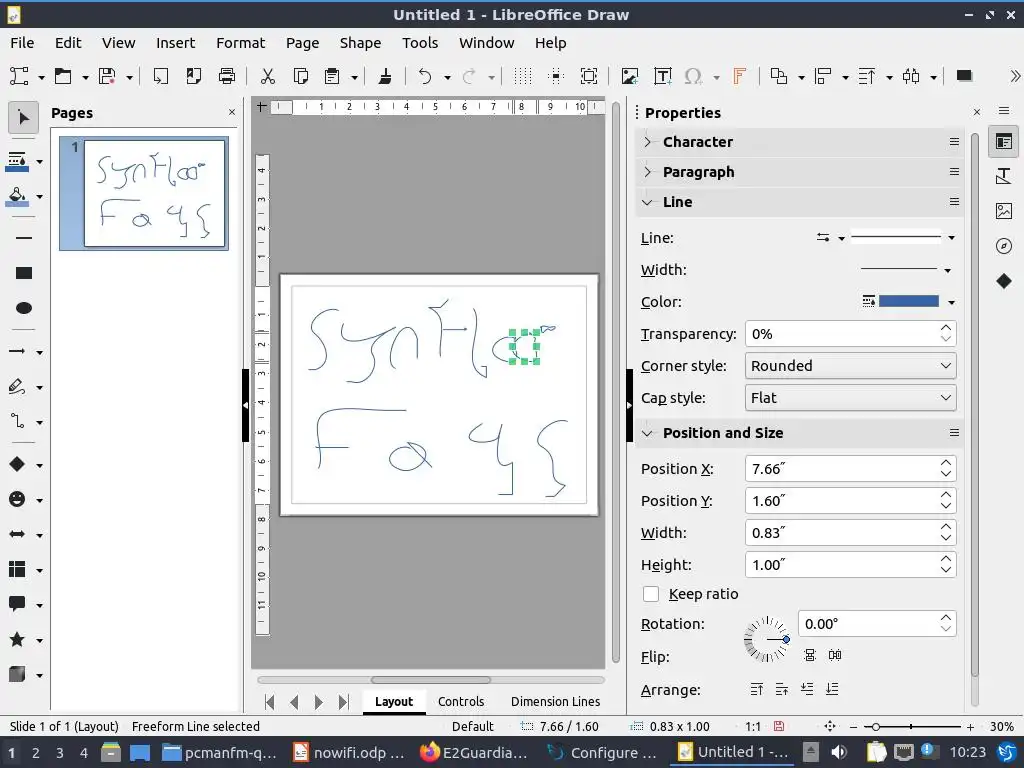The width and height of the screenshot is (1024, 768).
Task: Switch to nowifi.odp taskbar window
Action: (349, 752)
